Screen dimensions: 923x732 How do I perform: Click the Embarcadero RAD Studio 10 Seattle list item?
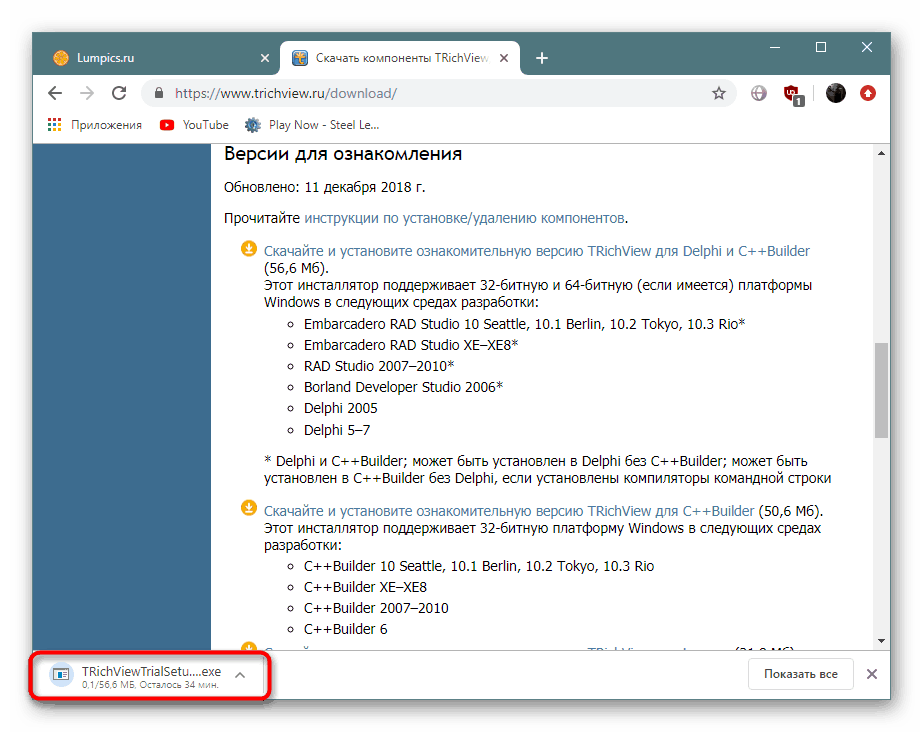click(524, 324)
